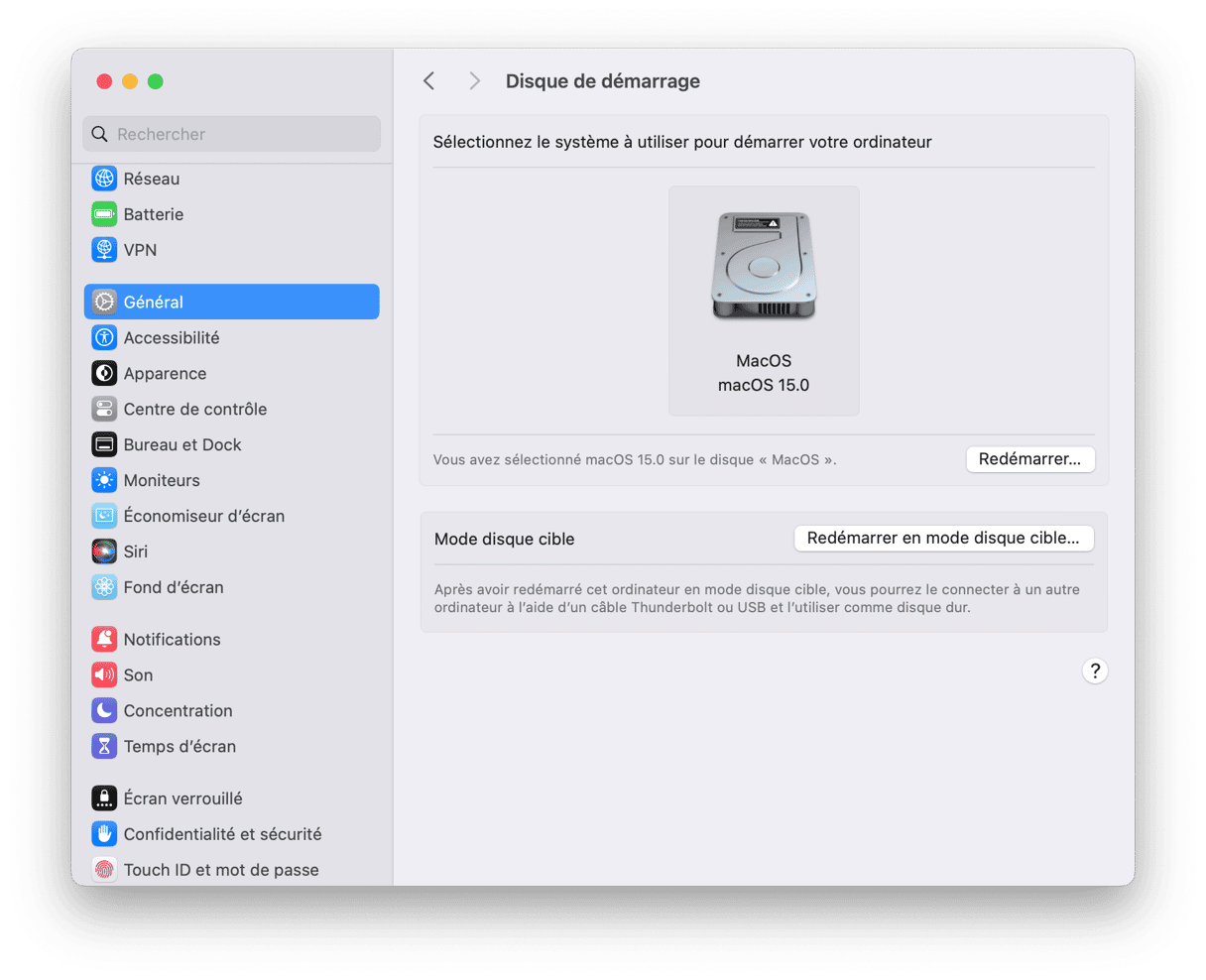Open the Concentration label
Image resolution: width=1206 pixels, height=980 pixels.
coord(179,710)
